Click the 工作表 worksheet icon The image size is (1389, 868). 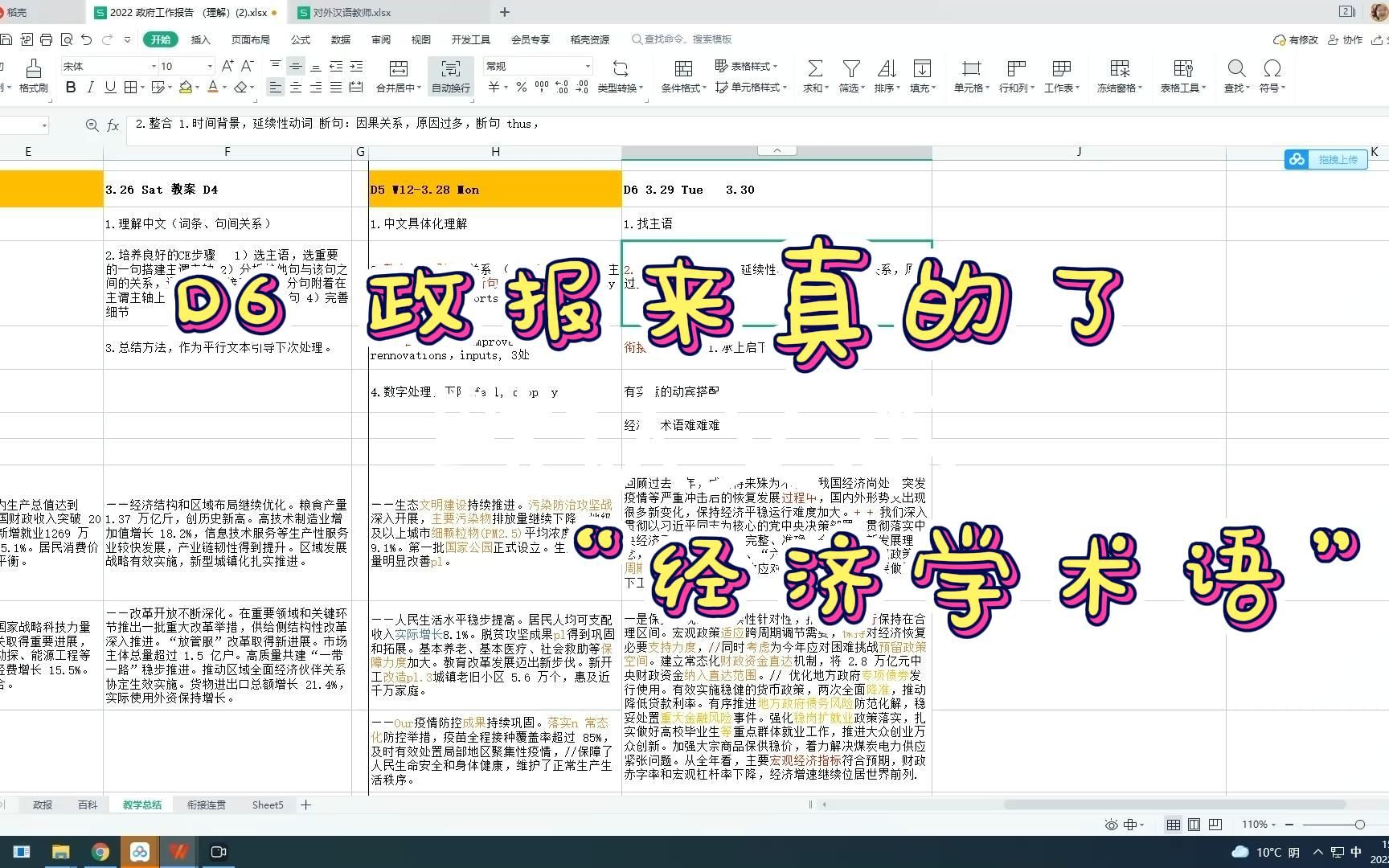pos(1061,68)
